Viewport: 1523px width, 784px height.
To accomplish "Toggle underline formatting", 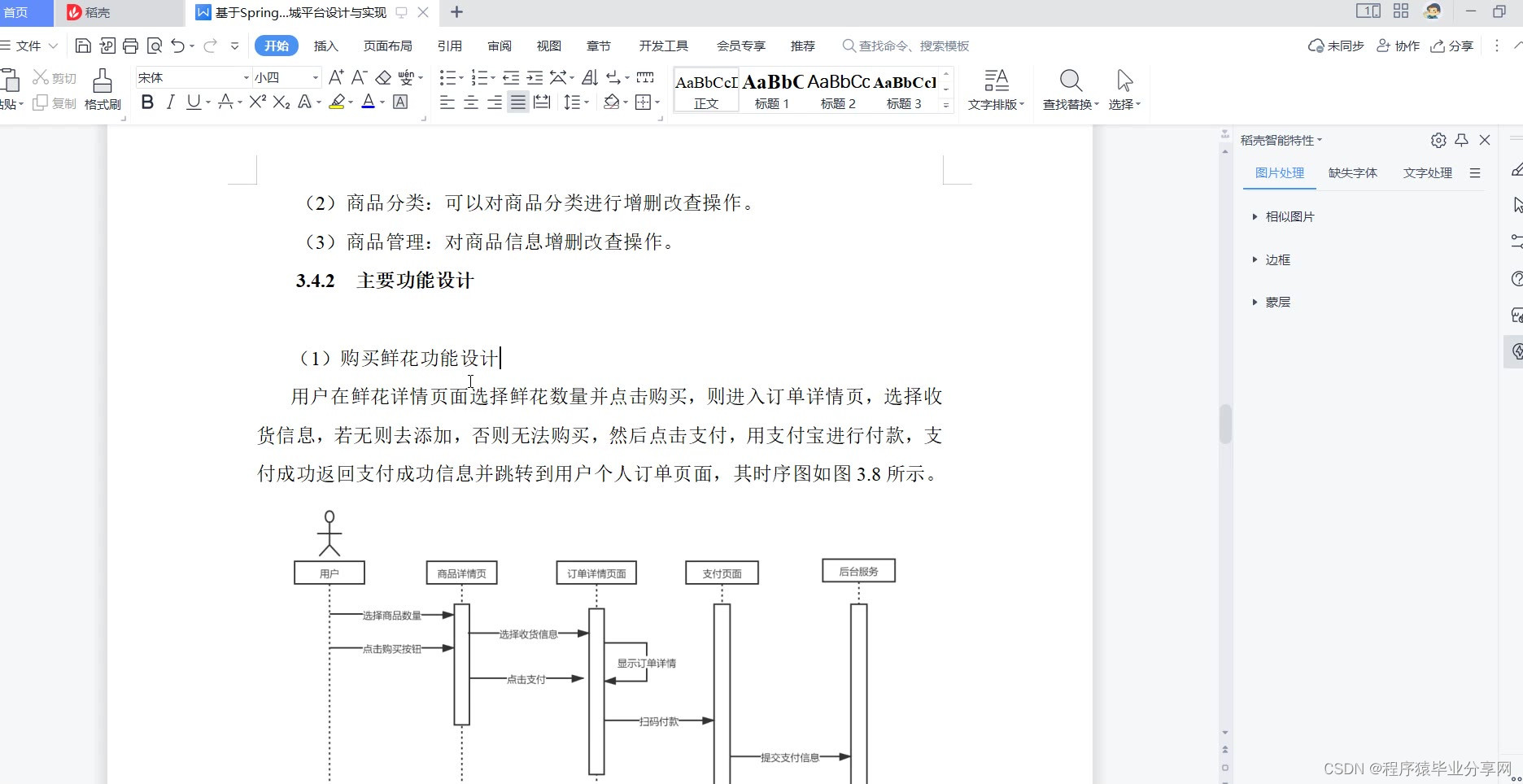I will pyautogui.click(x=194, y=102).
